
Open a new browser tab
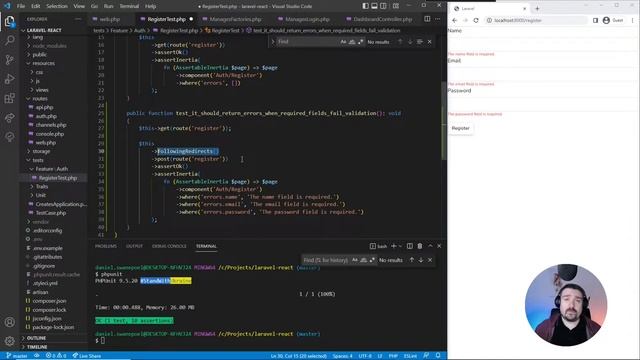click(537, 9)
